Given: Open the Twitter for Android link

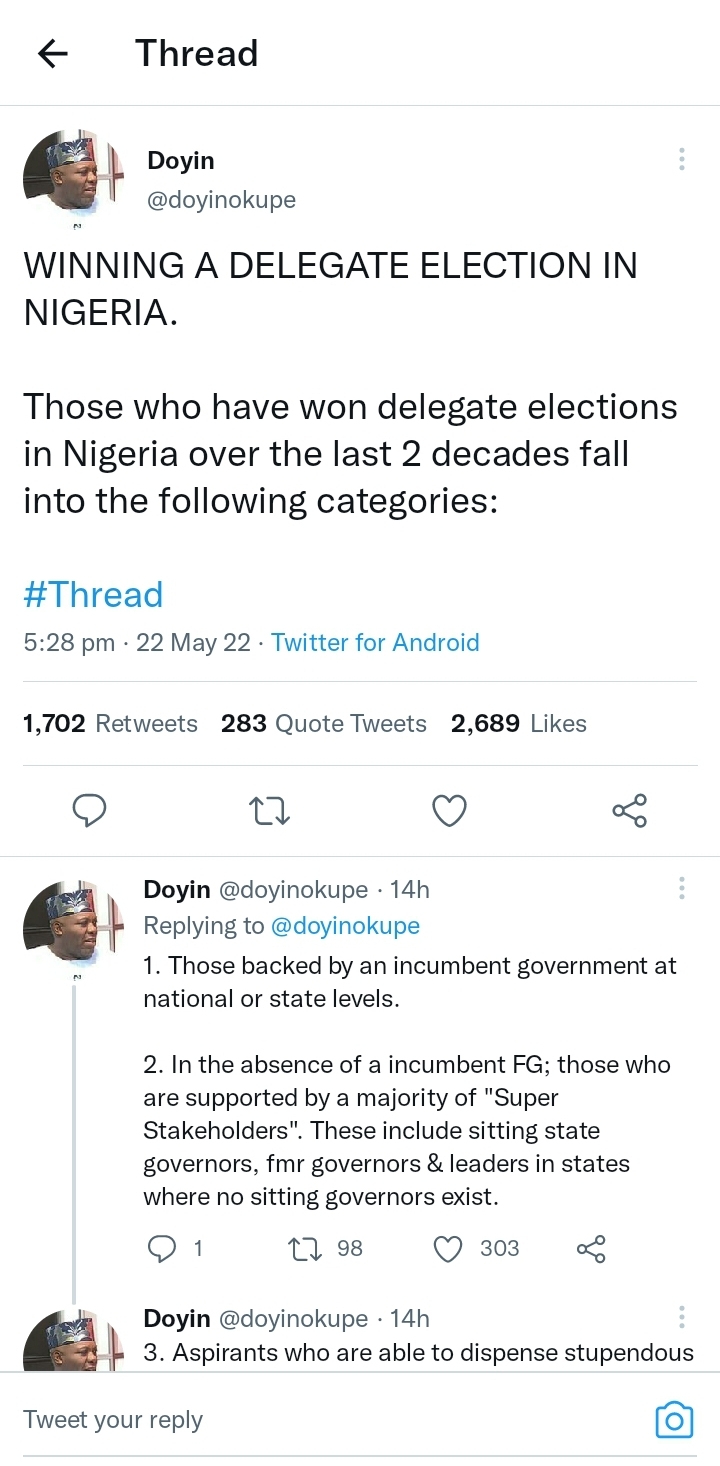Looking at the screenshot, I should click(x=375, y=642).
